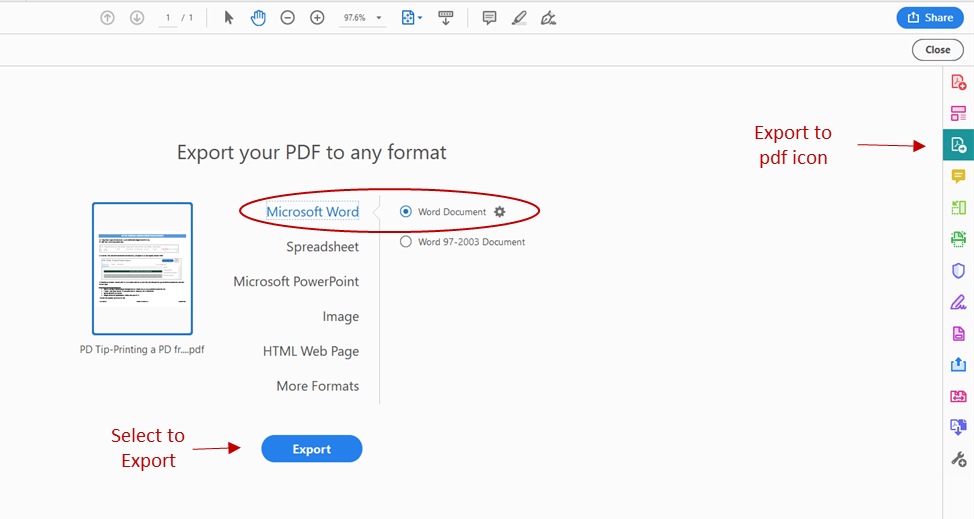Image resolution: width=974 pixels, height=519 pixels.
Task: Open the blue Send/share upload sidebar icon
Action: [958, 364]
